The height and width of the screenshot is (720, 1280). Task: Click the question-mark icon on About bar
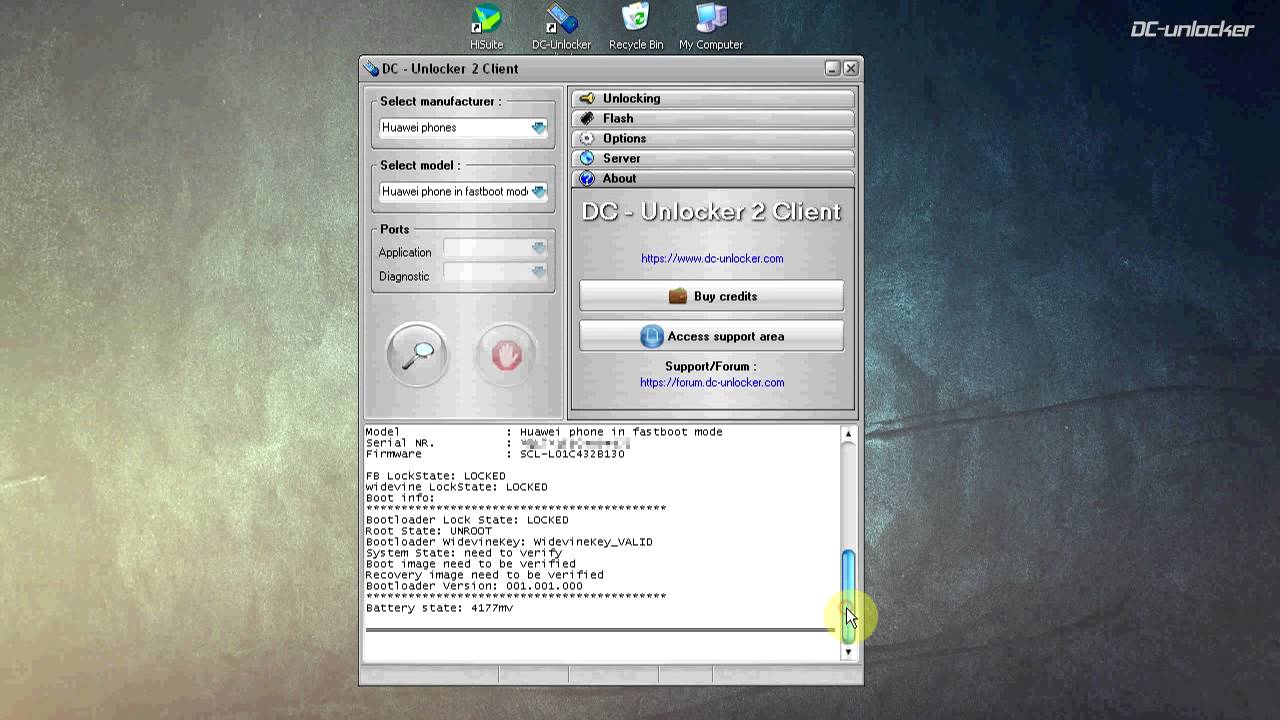pos(587,178)
